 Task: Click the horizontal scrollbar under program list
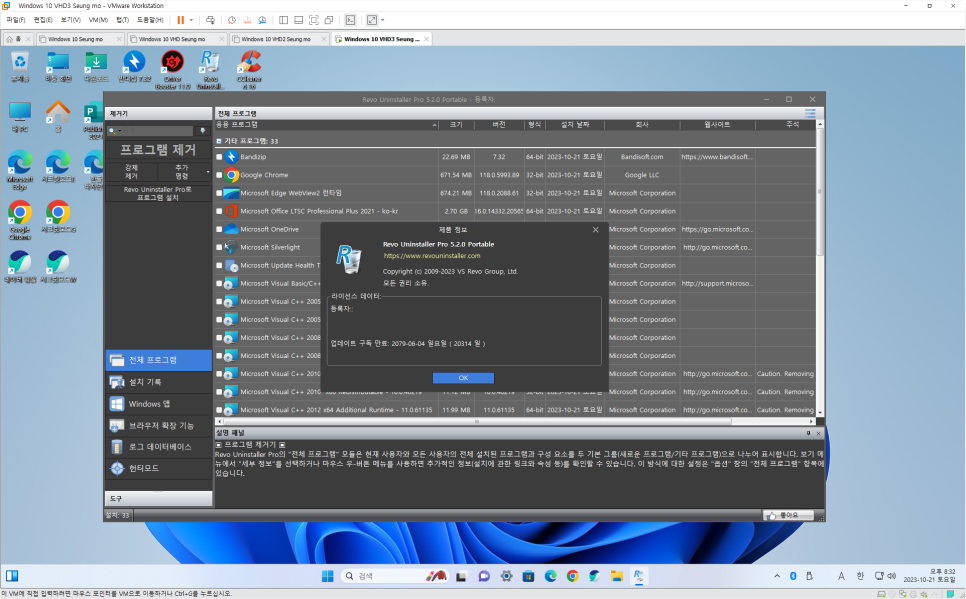point(476,422)
